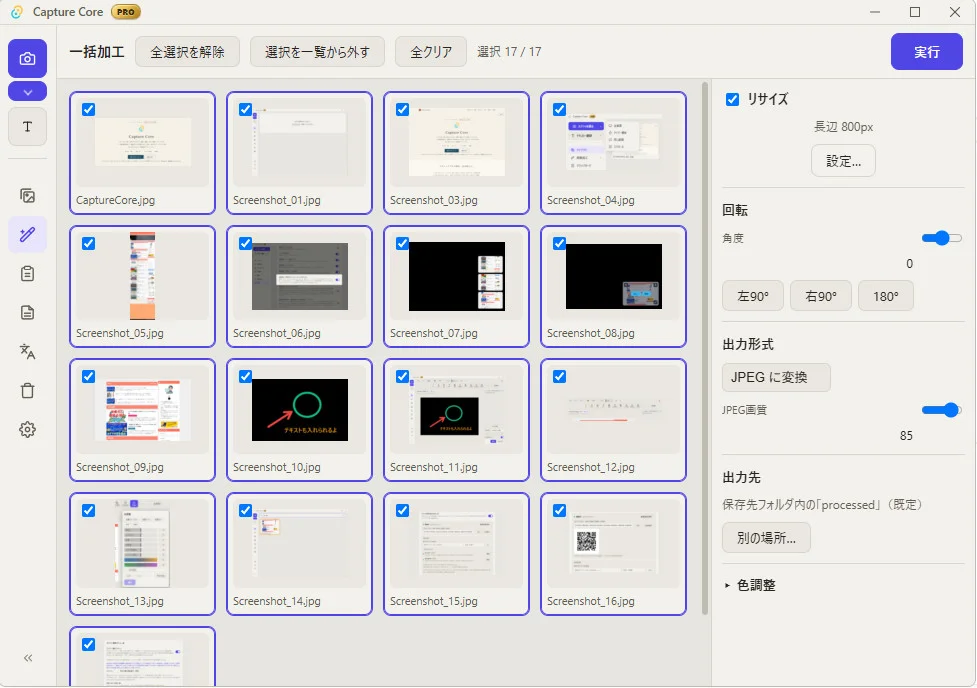Uncheck Screenshot_09.jpg checkbox
The width and height of the screenshot is (977, 688).
point(88,376)
